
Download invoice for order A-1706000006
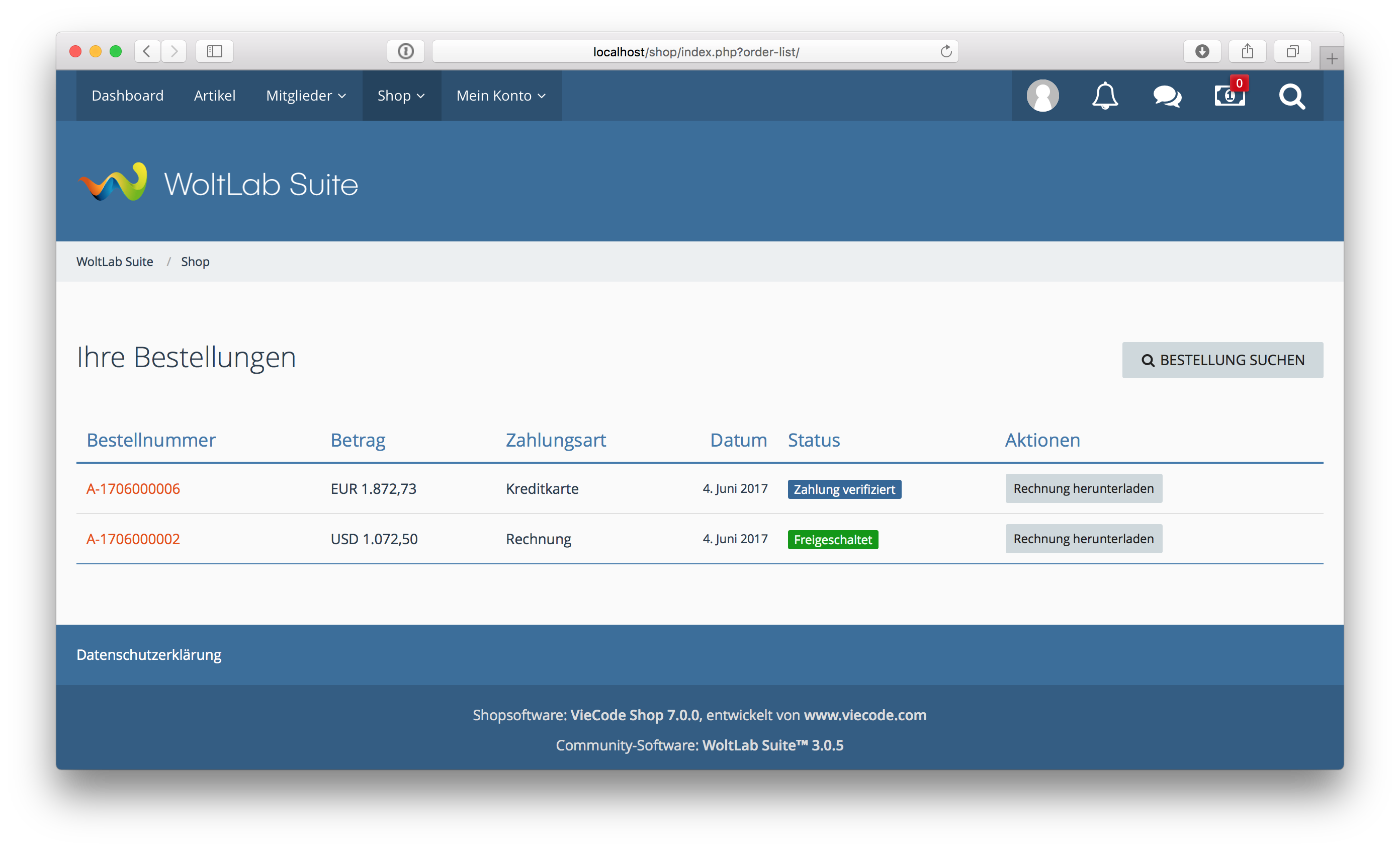[1083, 489]
